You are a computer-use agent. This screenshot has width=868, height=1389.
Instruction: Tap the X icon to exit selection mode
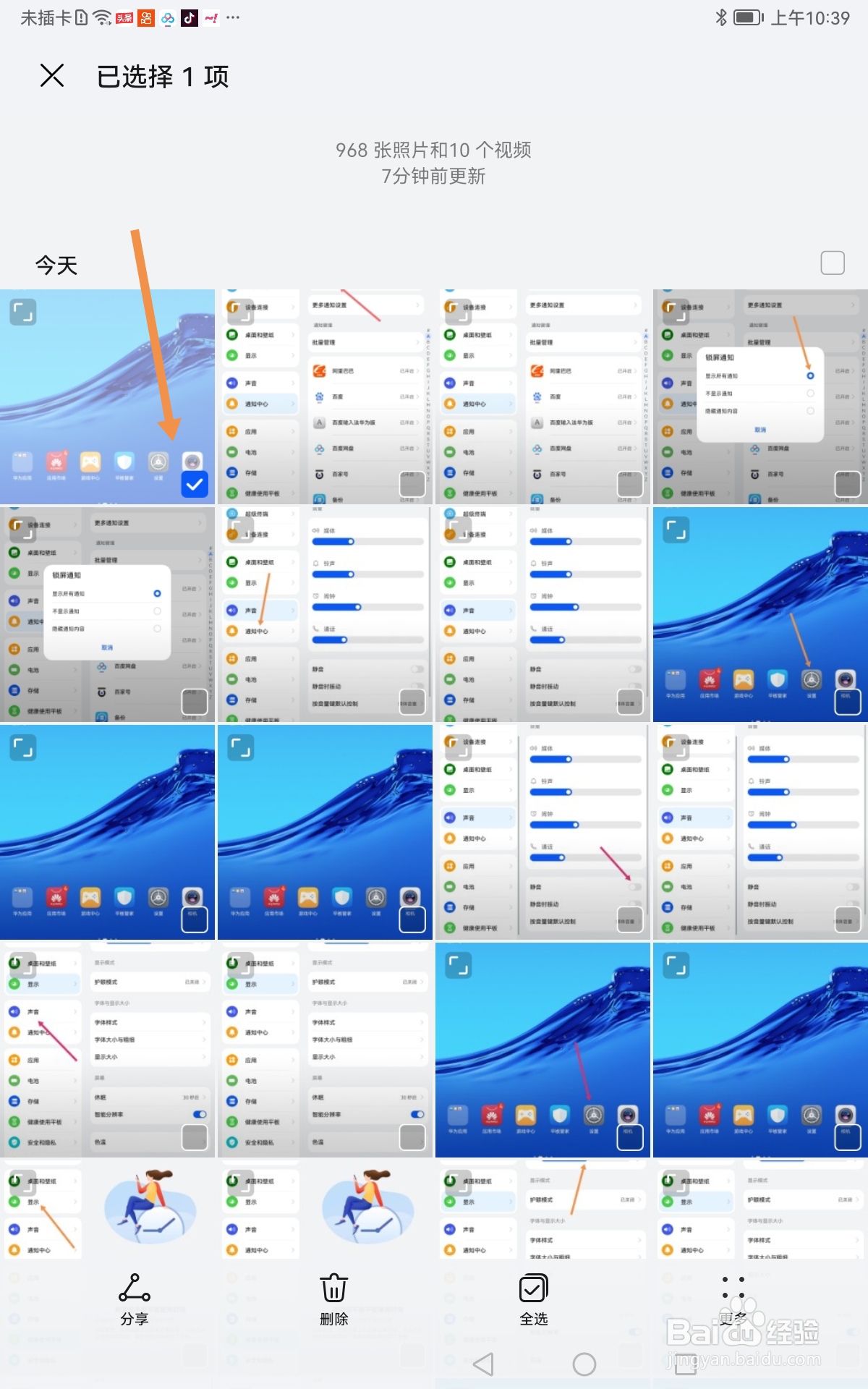[52, 75]
